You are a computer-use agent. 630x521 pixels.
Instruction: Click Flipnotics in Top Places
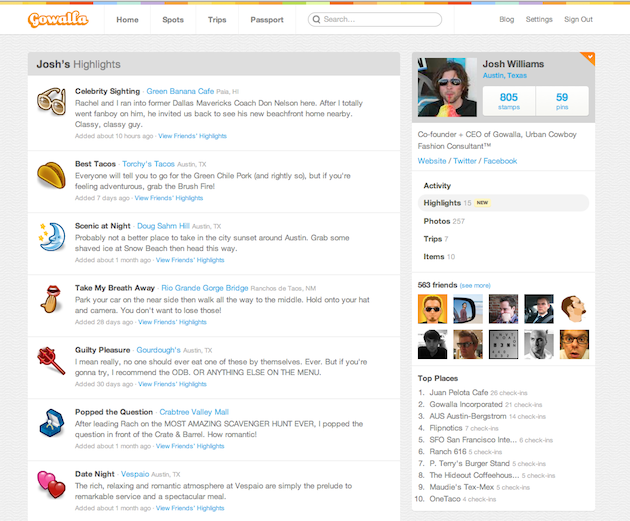click(446, 428)
